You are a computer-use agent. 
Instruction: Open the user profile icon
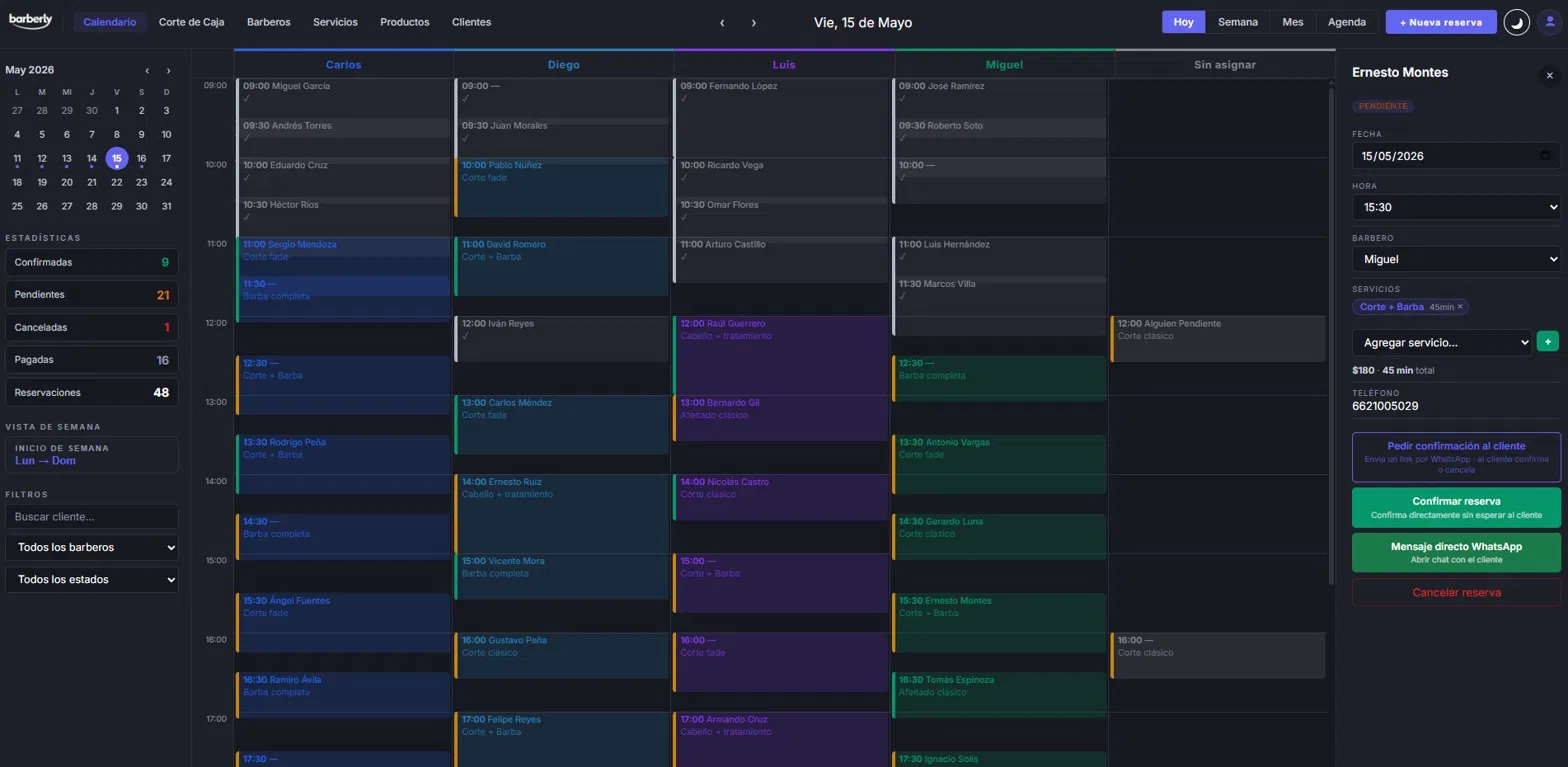pyautogui.click(x=1550, y=22)
